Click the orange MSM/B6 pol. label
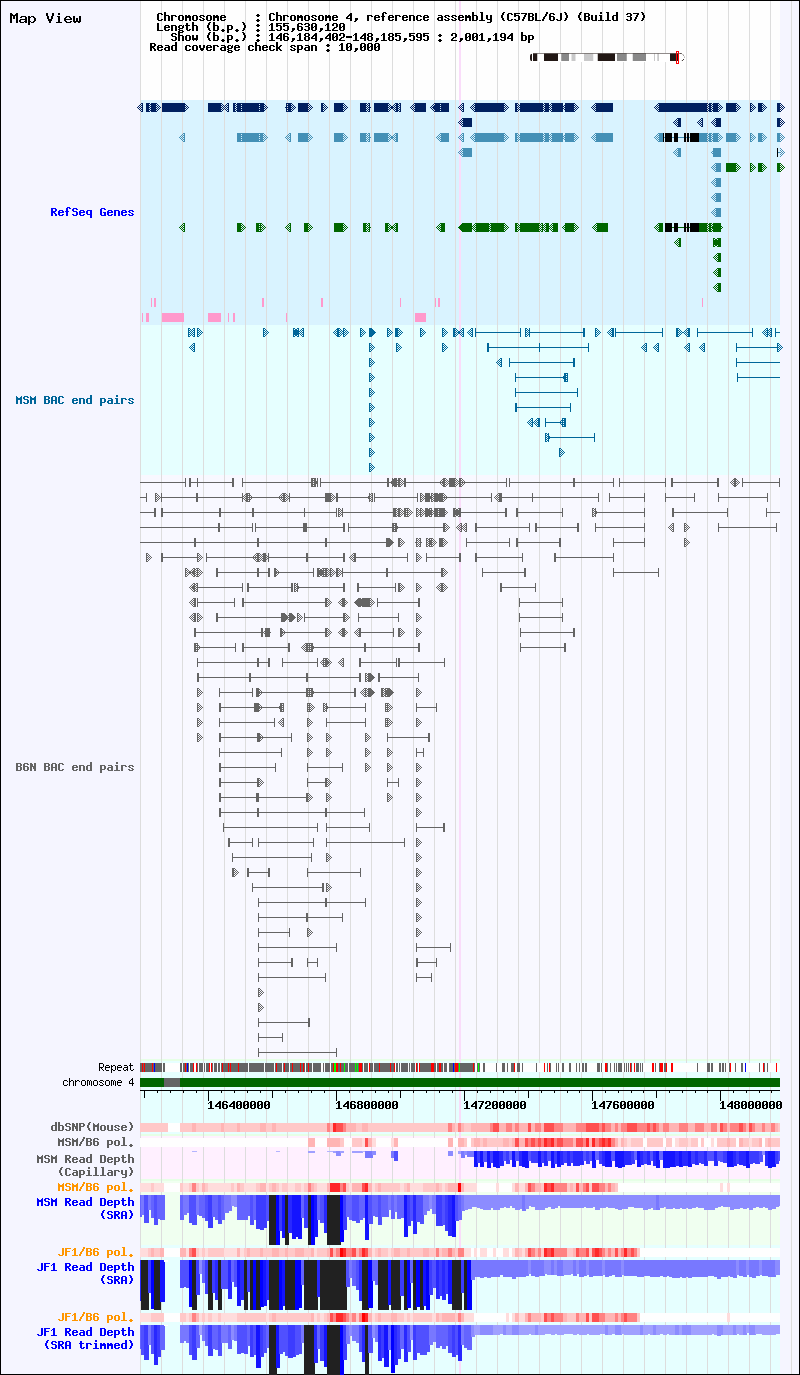This screenshot has height=1375, width=800. (x=96, y=1187)
